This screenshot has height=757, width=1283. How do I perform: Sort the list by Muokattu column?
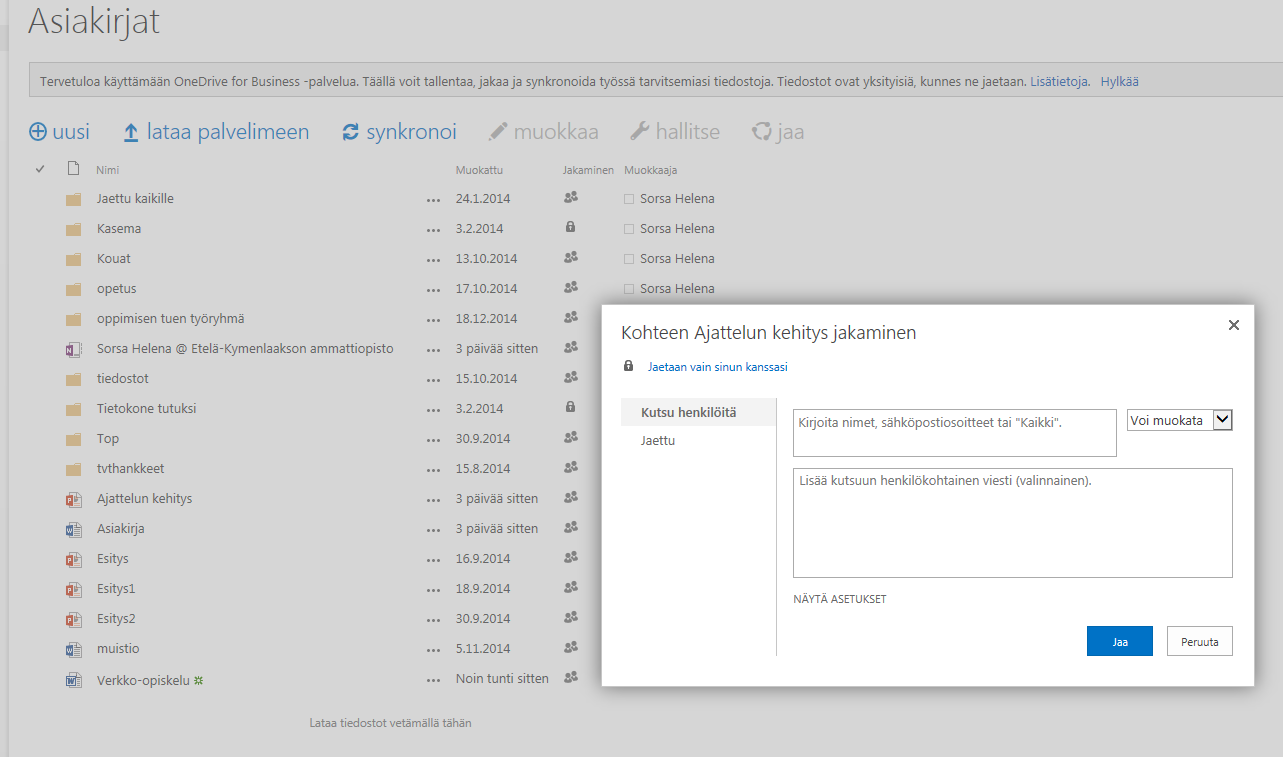click(479, 170)
